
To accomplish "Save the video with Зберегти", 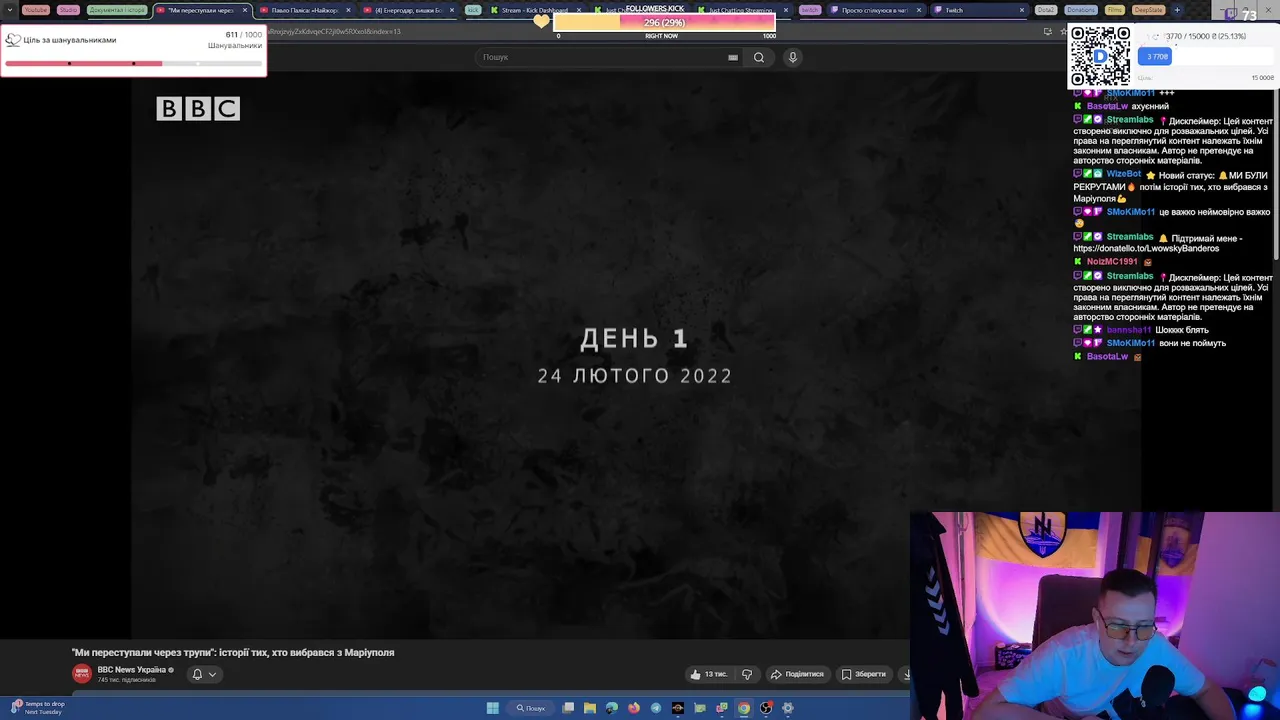I will tap(864, 674).
